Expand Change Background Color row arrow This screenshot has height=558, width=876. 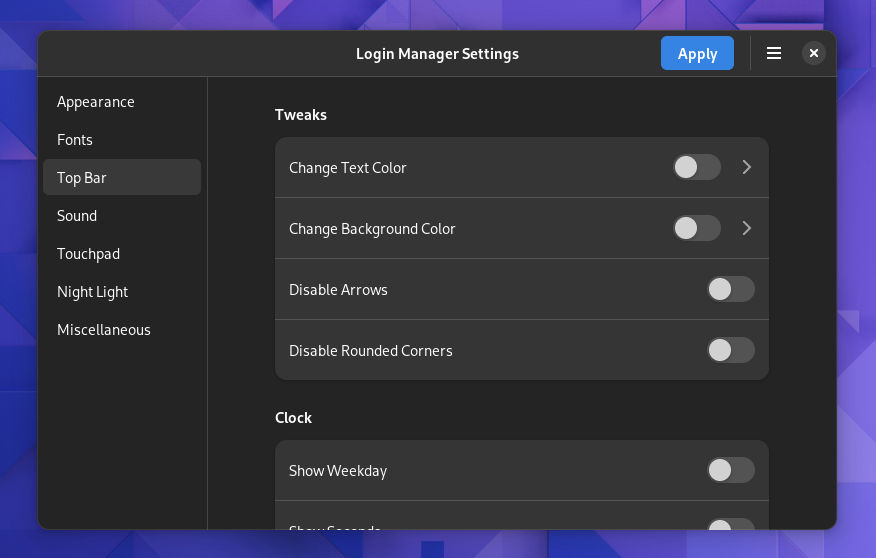(747, 229)
